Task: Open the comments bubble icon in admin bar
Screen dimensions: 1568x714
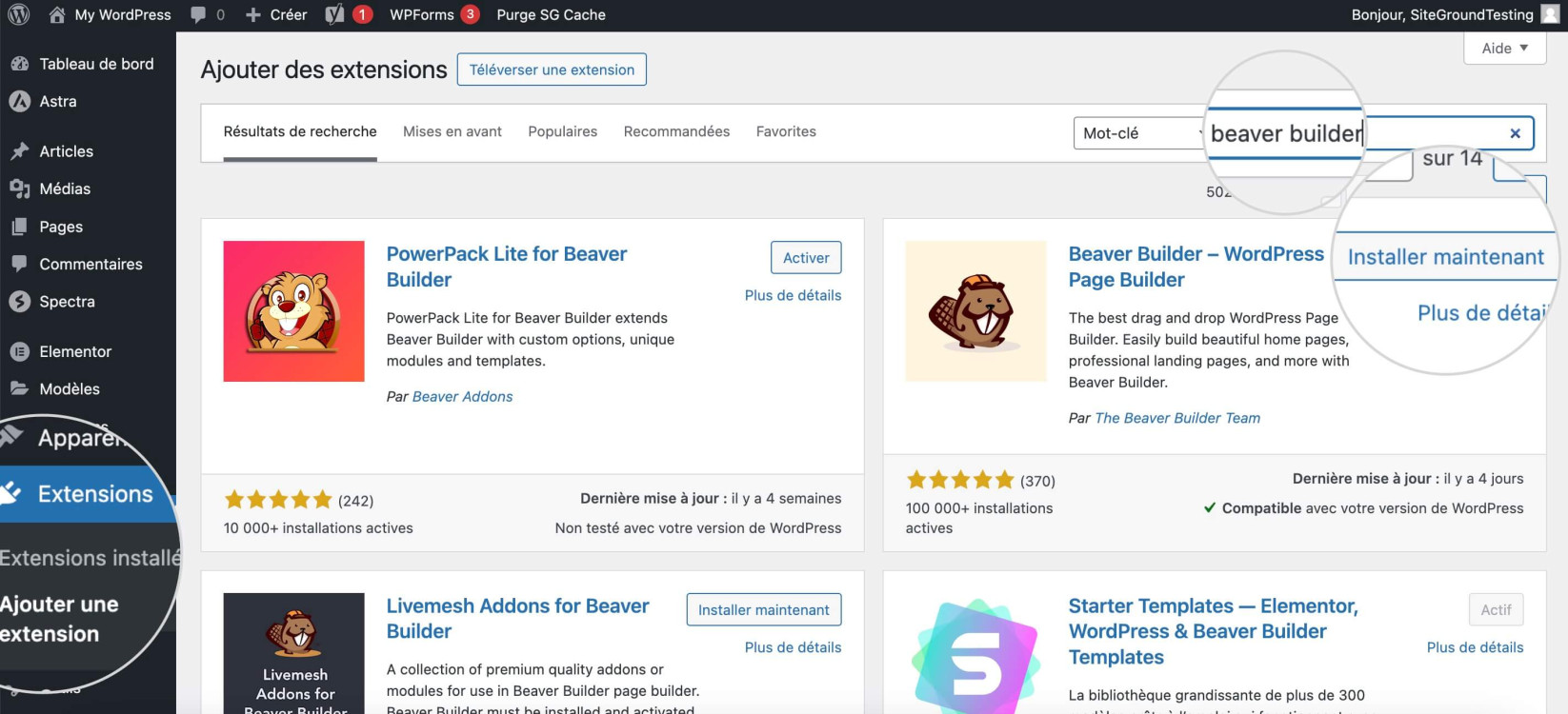Action: point(198,14)
